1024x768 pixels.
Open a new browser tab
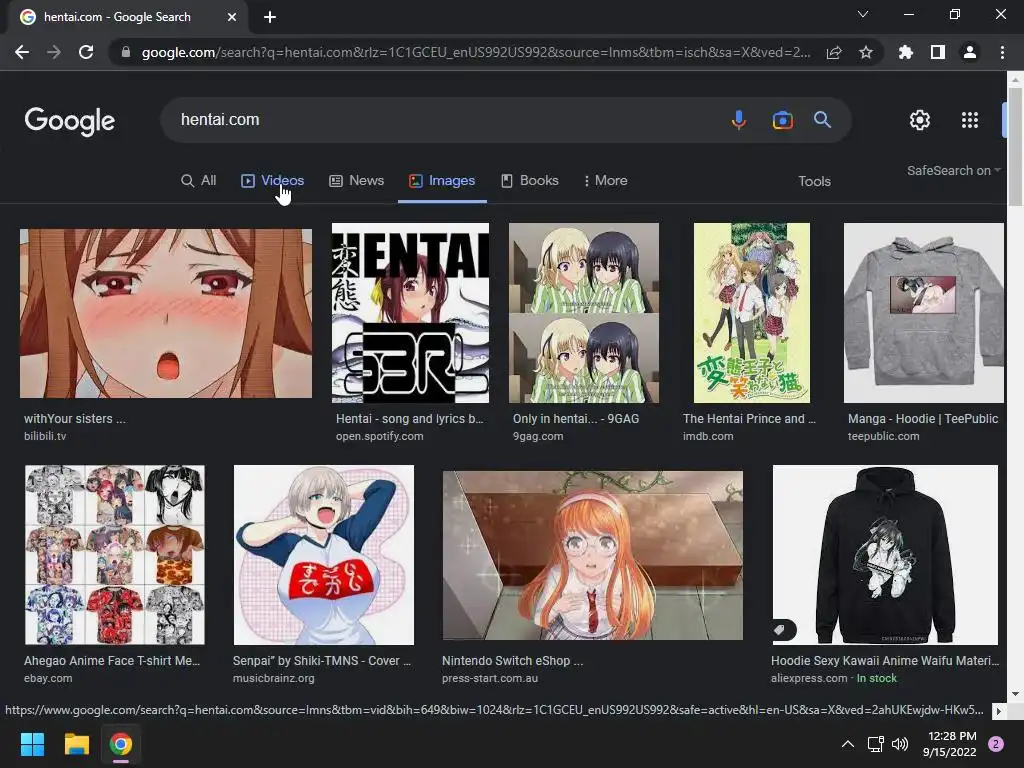[270, 17]
